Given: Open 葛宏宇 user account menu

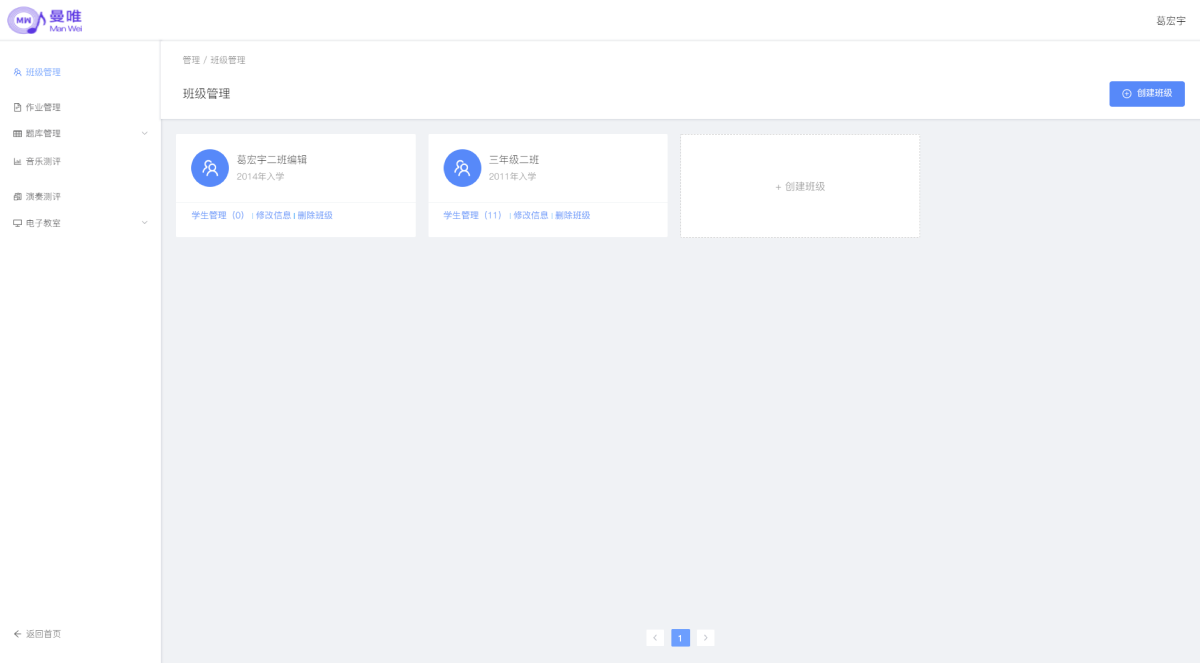Looking at the screenshot, I should pos(1170,21).
